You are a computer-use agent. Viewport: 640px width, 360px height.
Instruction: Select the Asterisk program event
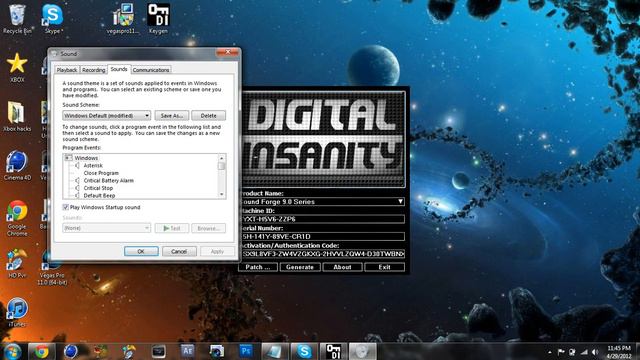[x=93, y=165]
